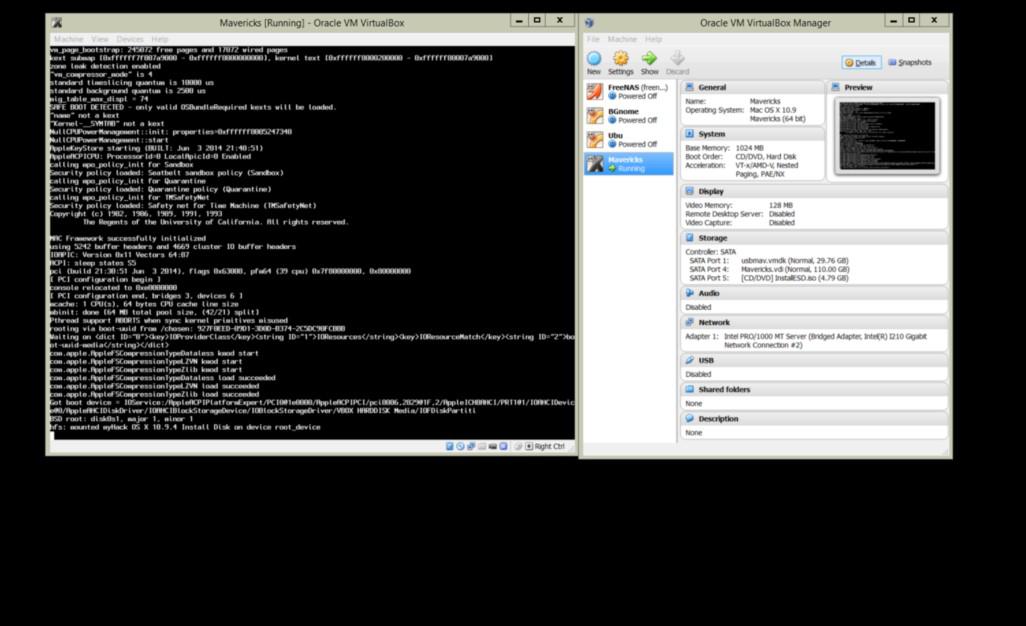The image size is (1026, 626).
Task: Click the green Show arrow icon
Action: point(649,61)
